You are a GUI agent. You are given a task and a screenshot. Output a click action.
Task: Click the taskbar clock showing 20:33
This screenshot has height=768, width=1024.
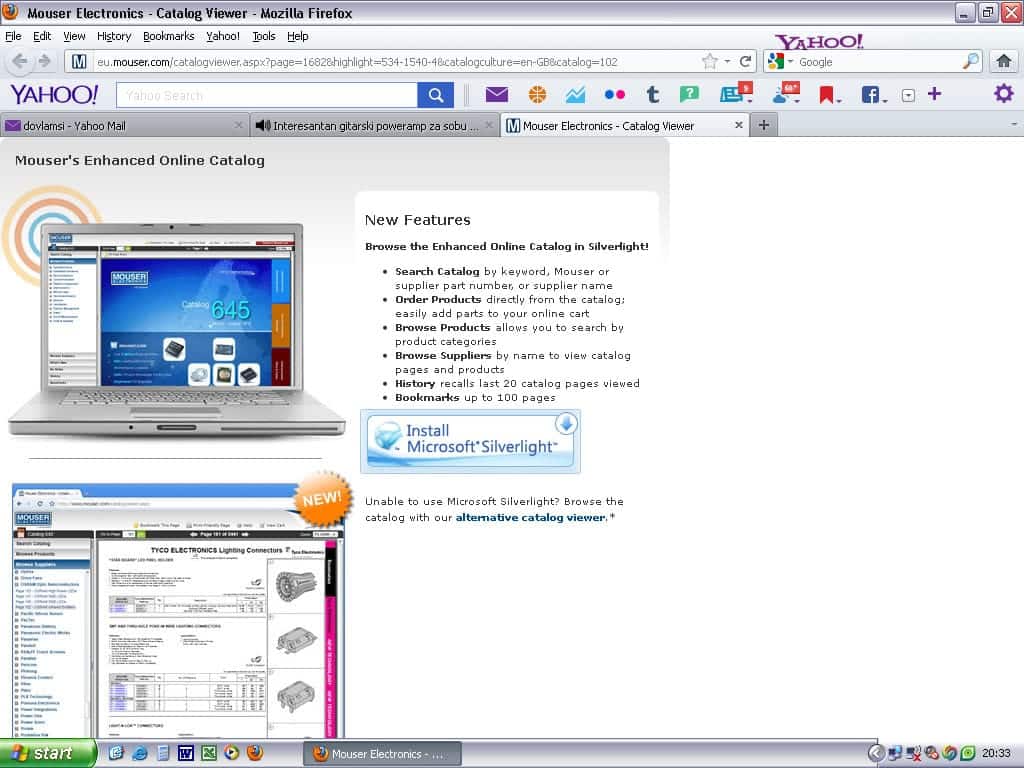(x=996, y=753)
